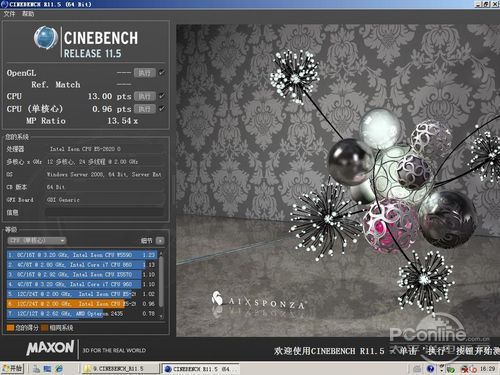Click the Cinebench globe logo icon
The width and height of the screenshot is (500, 375).
pyautogui.click(x=46, y=38)
